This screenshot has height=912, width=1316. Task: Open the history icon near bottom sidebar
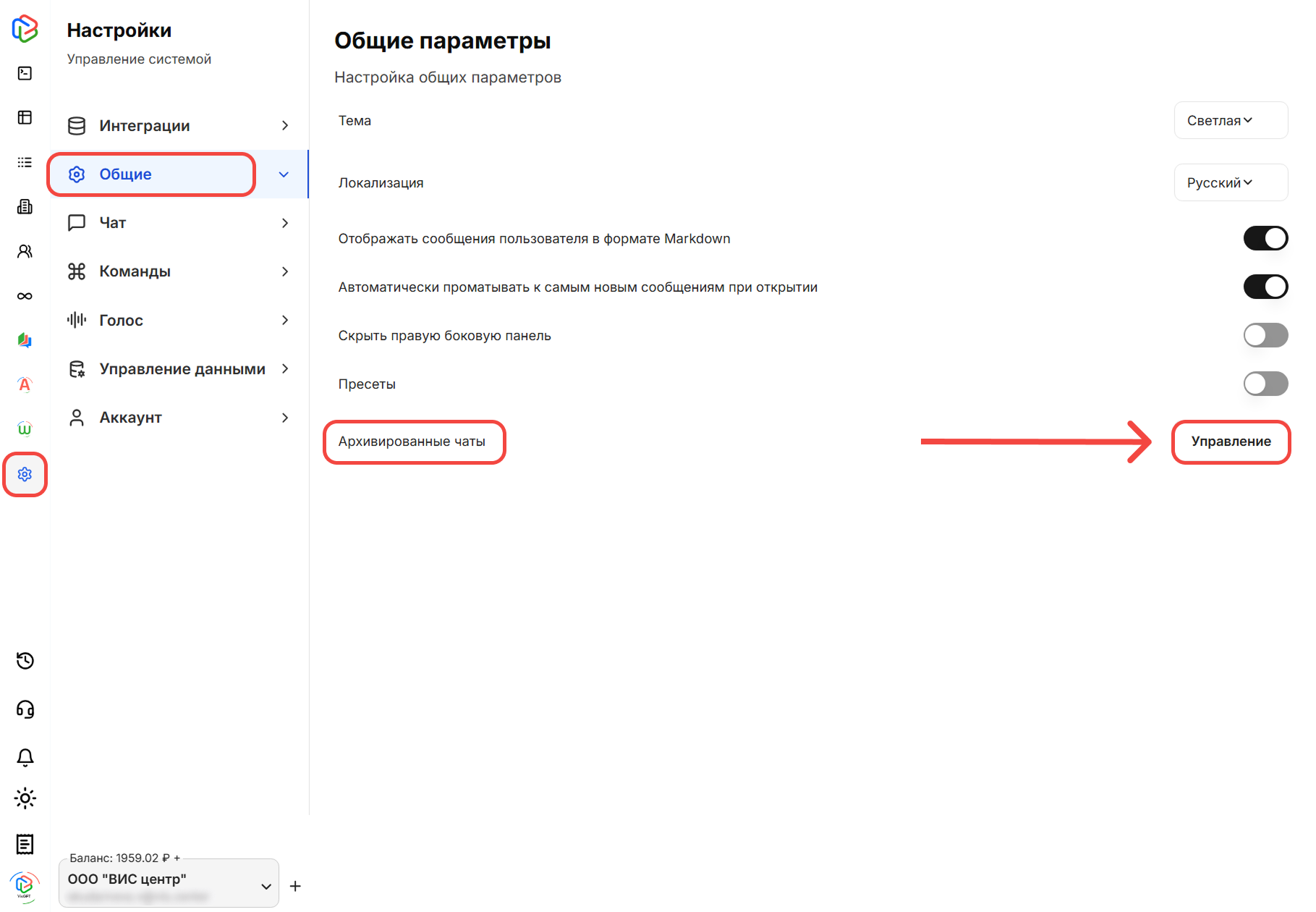[x=25, y=661]
